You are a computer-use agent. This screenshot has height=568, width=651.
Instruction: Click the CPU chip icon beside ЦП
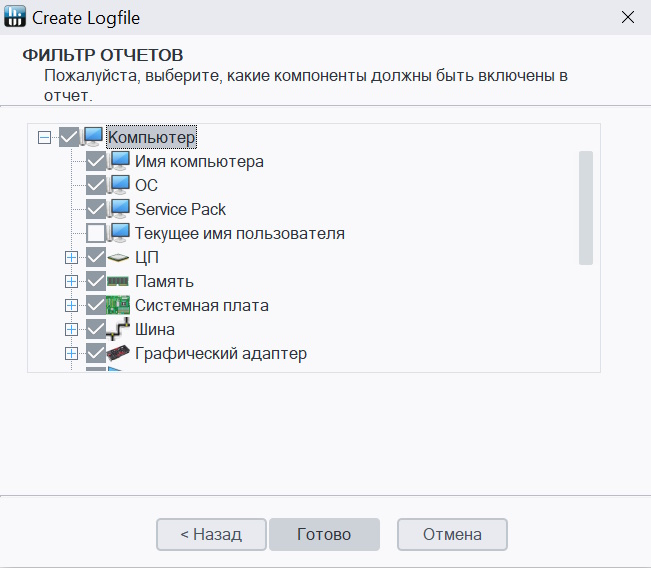point(119,257)
